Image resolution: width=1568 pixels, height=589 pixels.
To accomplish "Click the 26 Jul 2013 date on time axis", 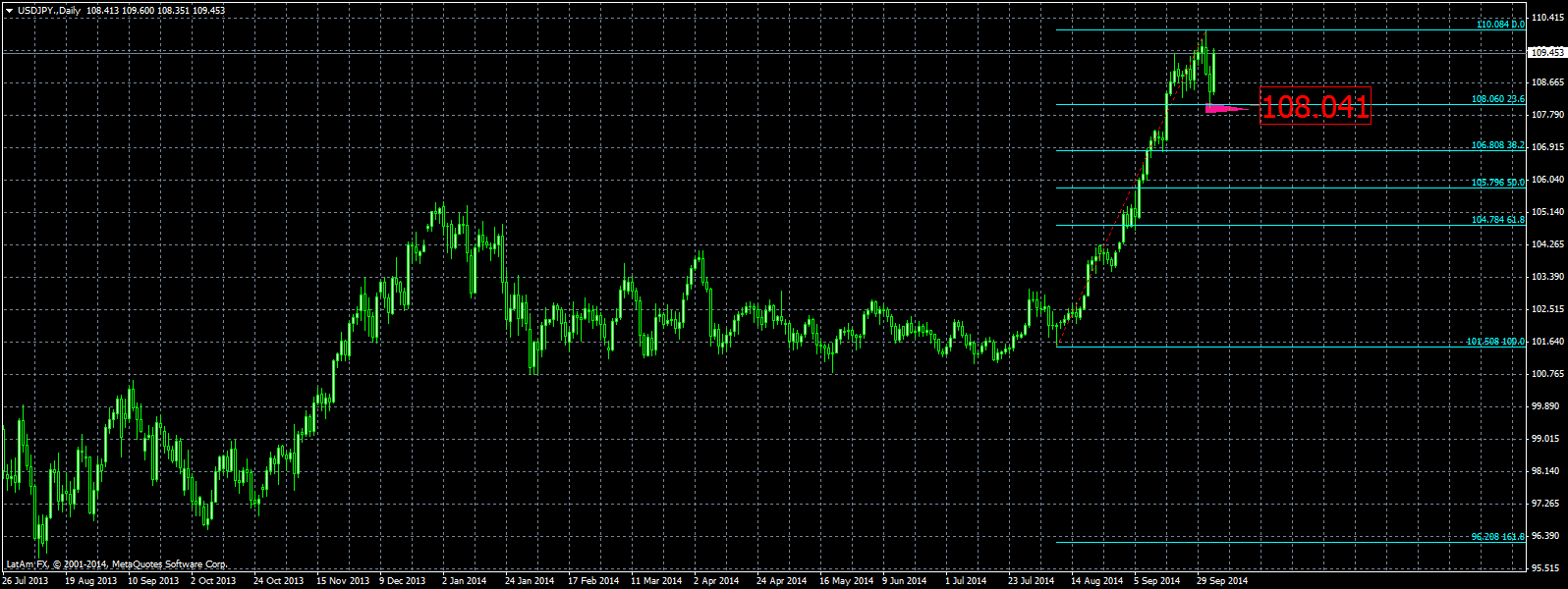I will click(x=26, y=581).
